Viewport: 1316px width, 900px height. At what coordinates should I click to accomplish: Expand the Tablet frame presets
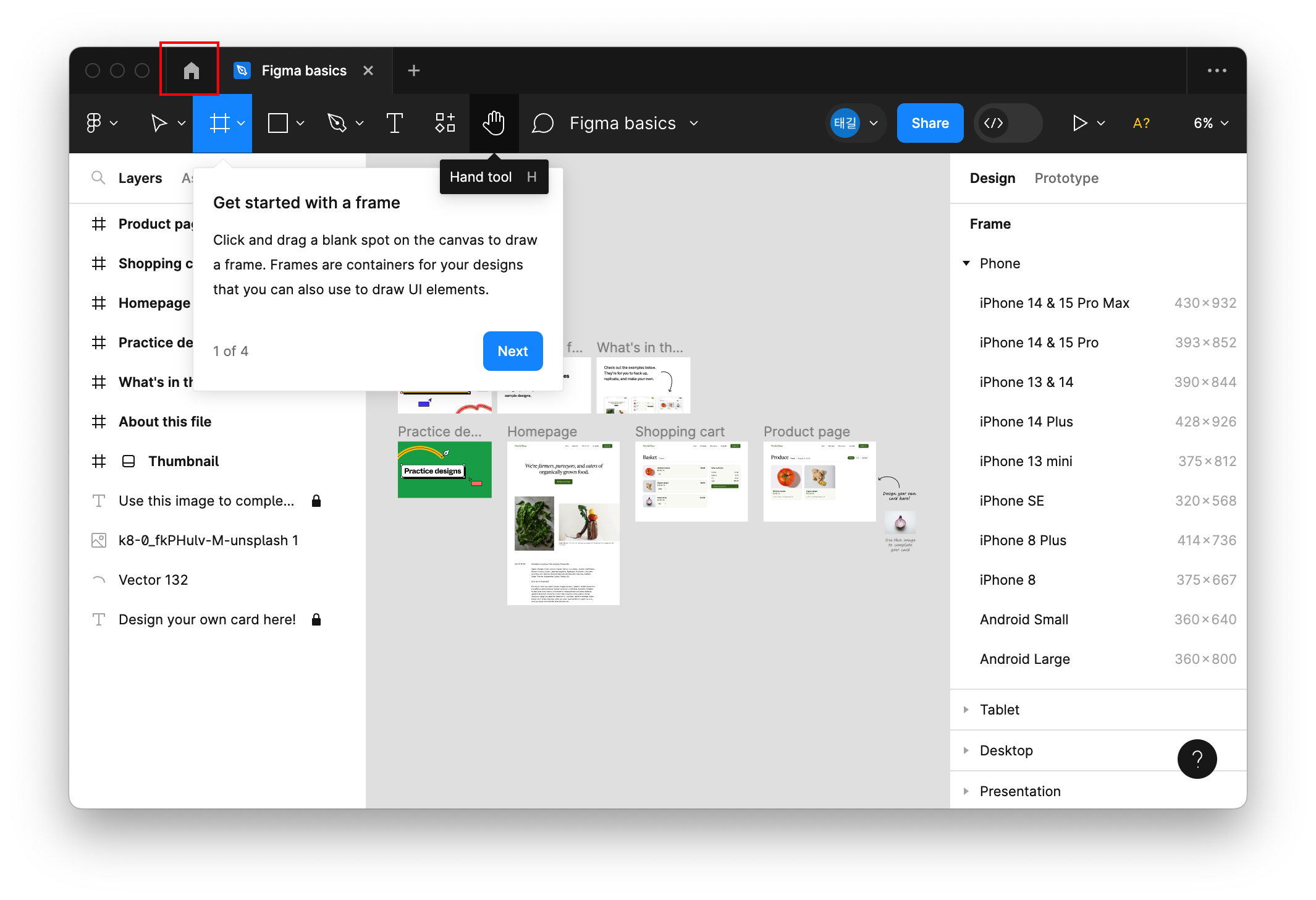[x=966, y=710]
